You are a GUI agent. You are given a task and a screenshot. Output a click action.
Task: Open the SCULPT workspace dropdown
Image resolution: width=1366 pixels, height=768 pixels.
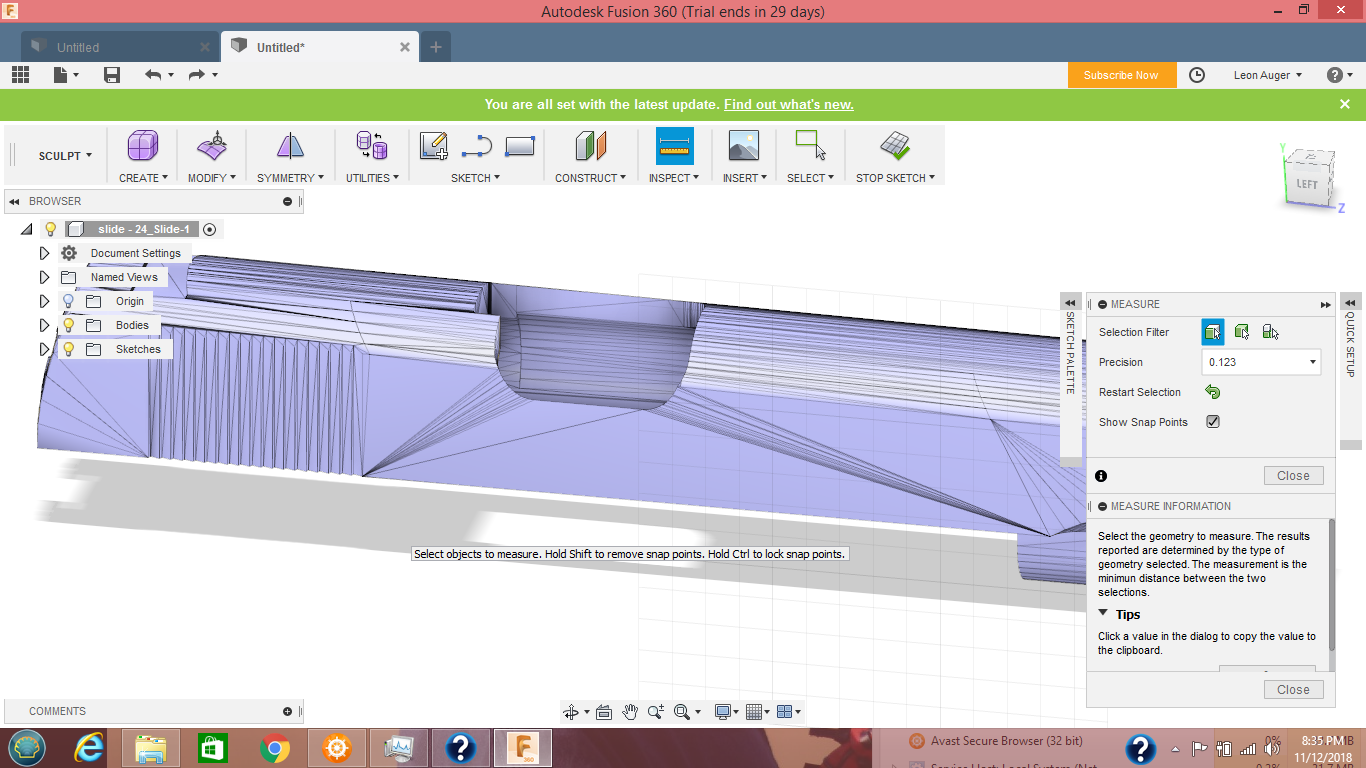[65, 156]
